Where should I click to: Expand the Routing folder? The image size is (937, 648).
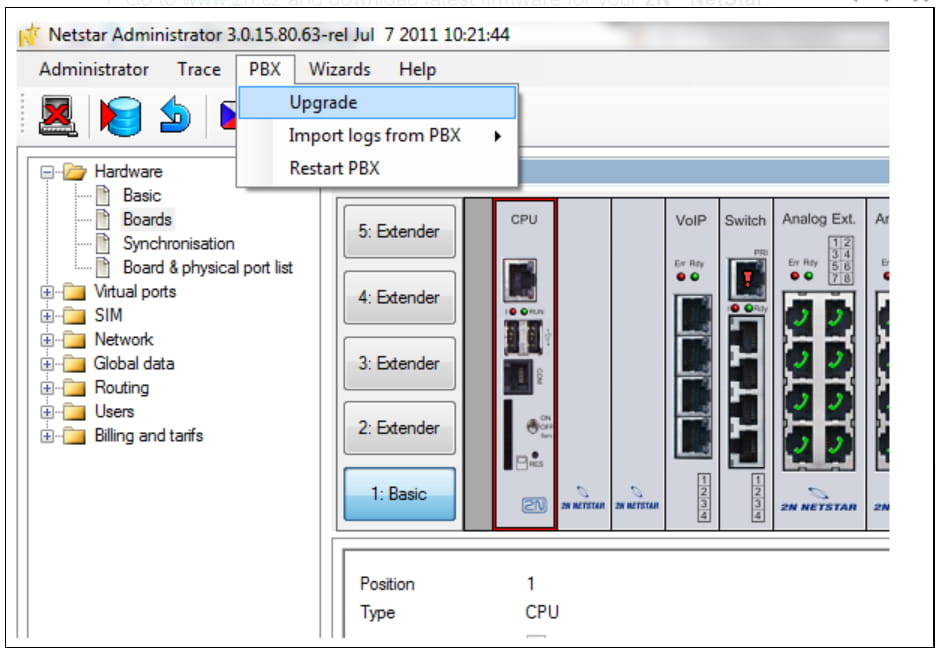tap(47, 388)
